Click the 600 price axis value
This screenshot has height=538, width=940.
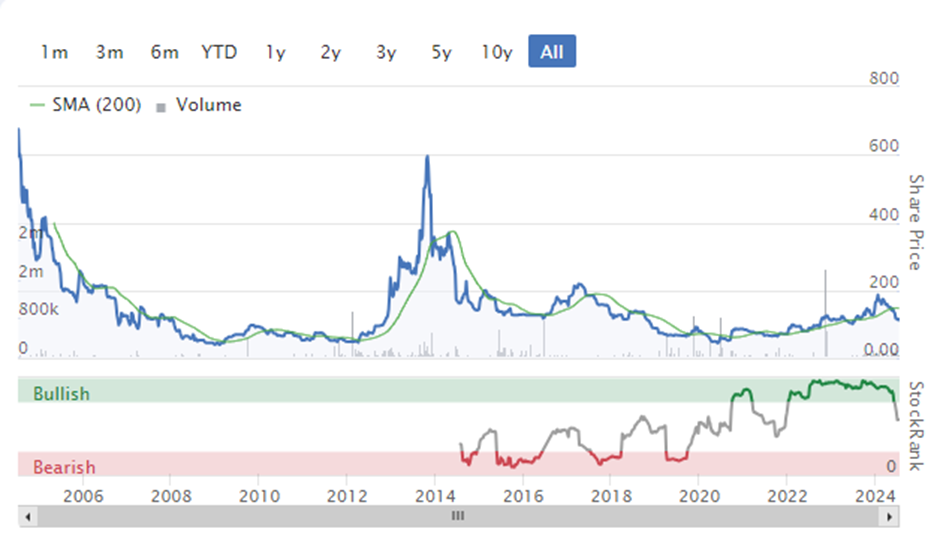coord(884,146)
